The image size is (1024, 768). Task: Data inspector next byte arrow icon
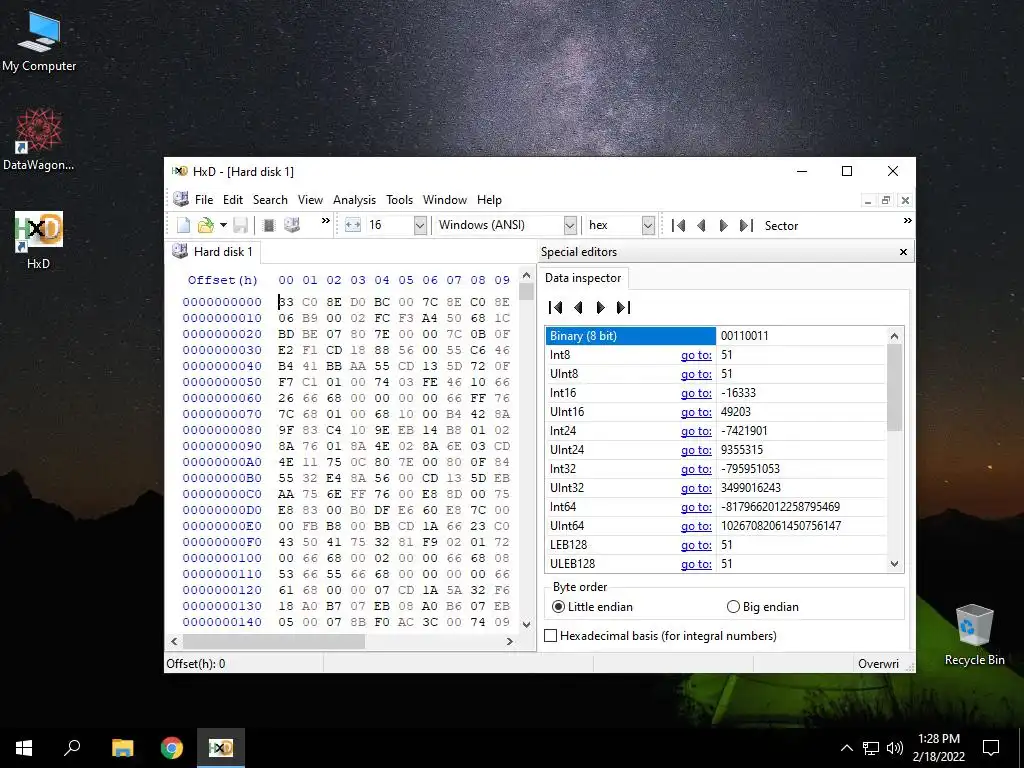click(600, 308)
